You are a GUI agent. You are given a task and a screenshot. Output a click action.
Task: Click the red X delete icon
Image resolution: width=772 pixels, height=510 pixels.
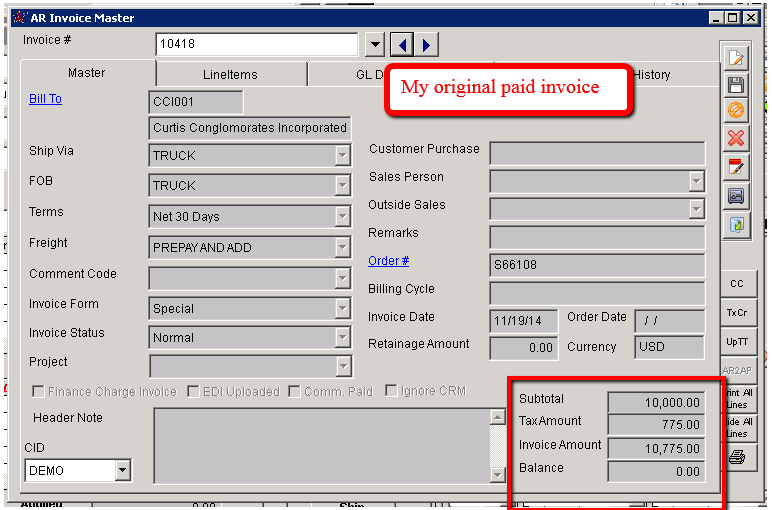pyautogui.click(x=736, y=138)
